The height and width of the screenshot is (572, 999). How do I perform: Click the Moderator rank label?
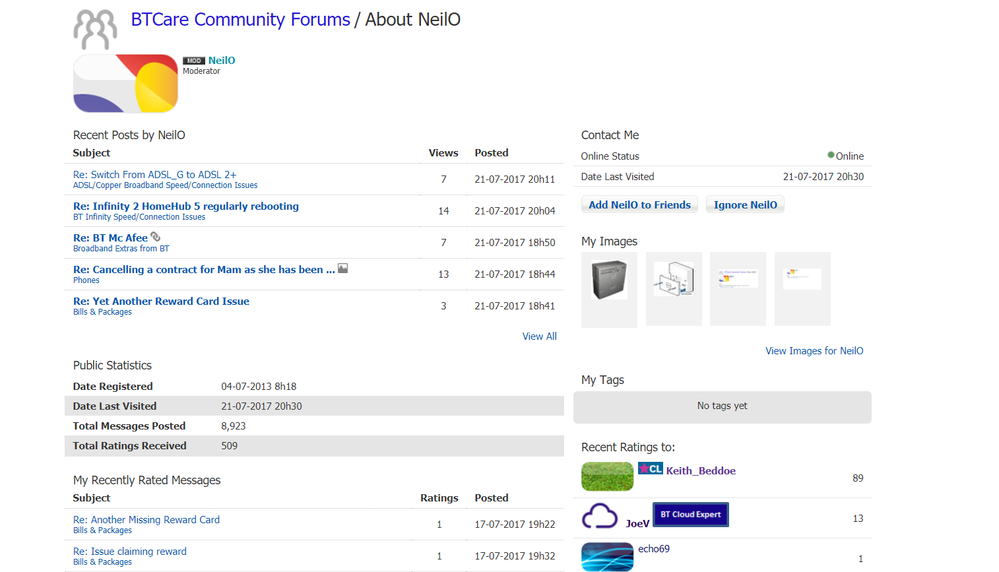click(201, 71)
